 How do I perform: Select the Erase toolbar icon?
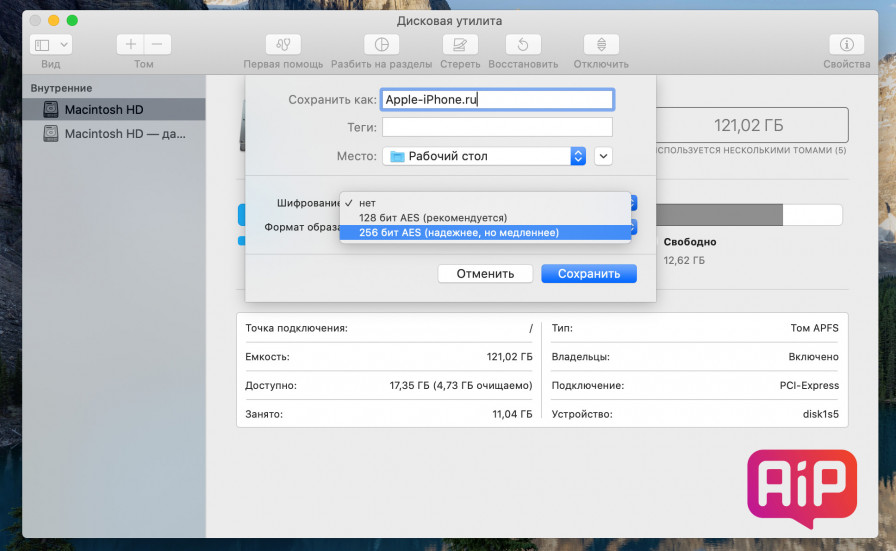point(460,45)
